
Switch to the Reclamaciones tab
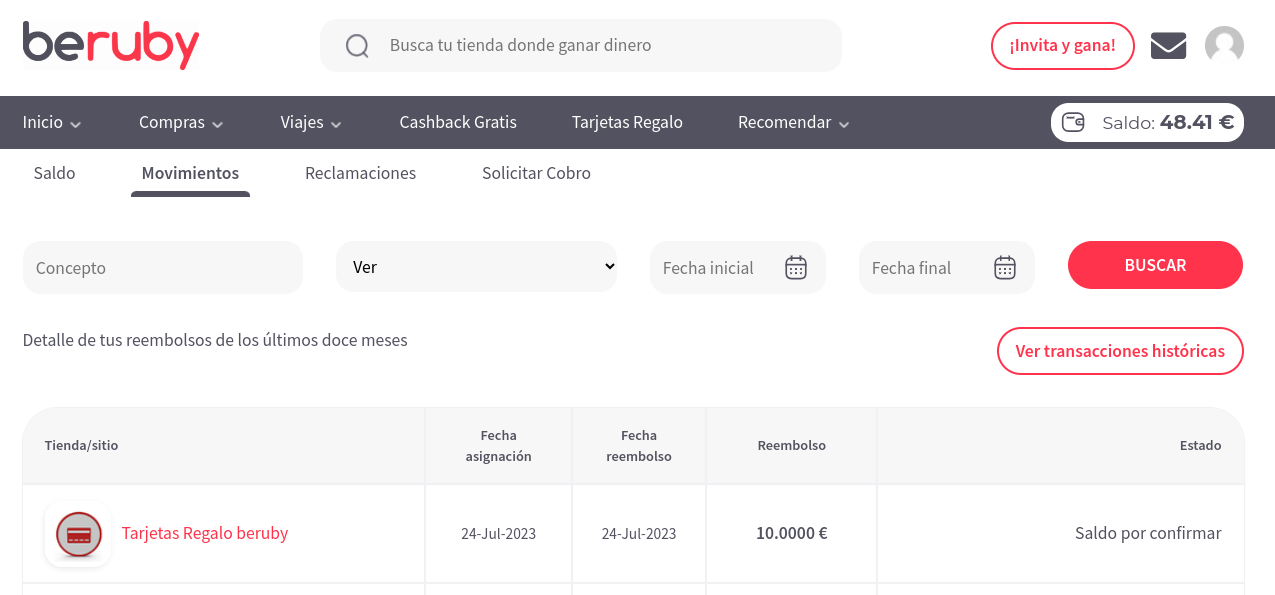click(x=360, y=173)
